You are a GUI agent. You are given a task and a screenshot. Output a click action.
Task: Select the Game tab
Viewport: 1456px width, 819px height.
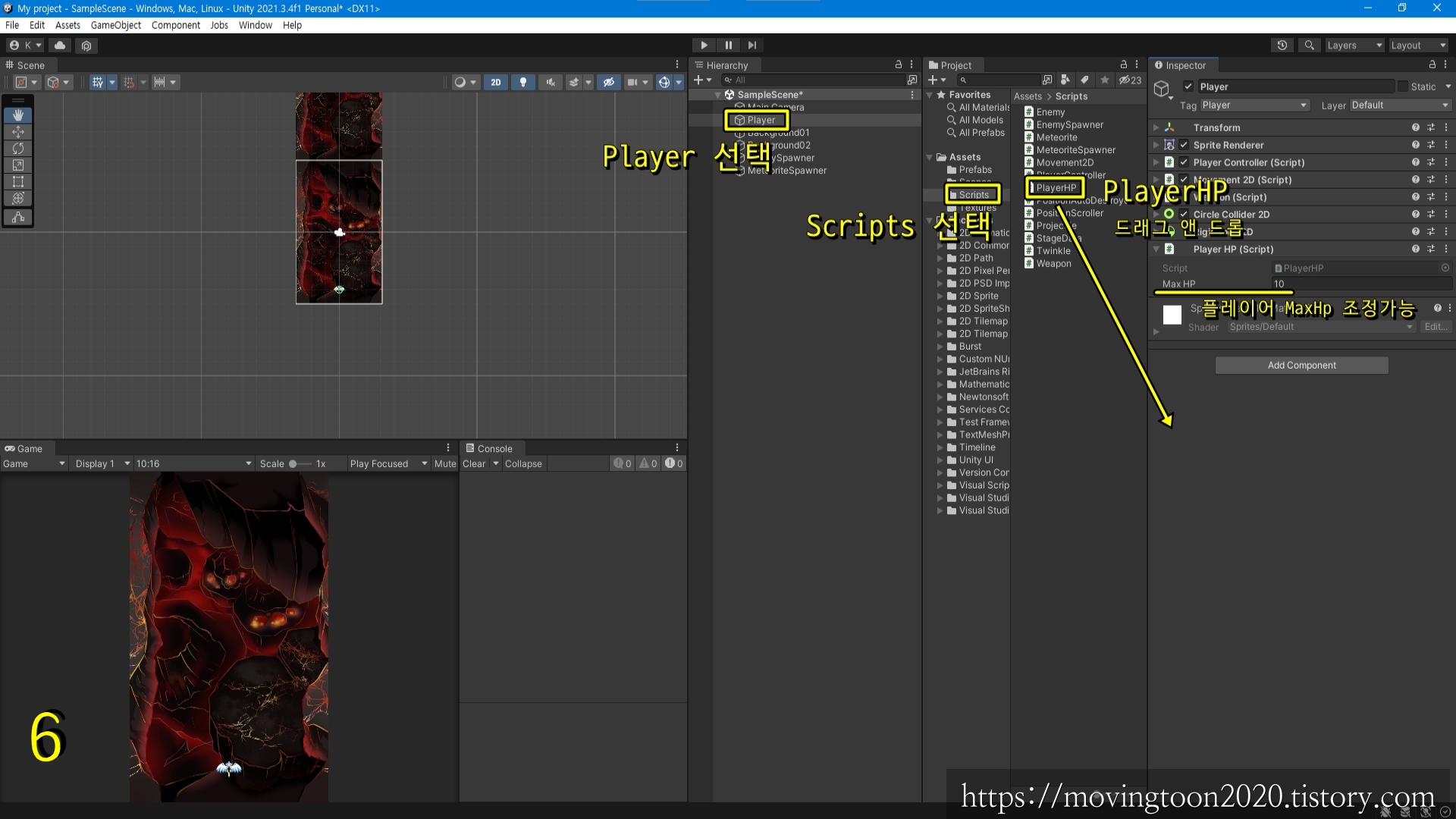[x=24, y=448]
